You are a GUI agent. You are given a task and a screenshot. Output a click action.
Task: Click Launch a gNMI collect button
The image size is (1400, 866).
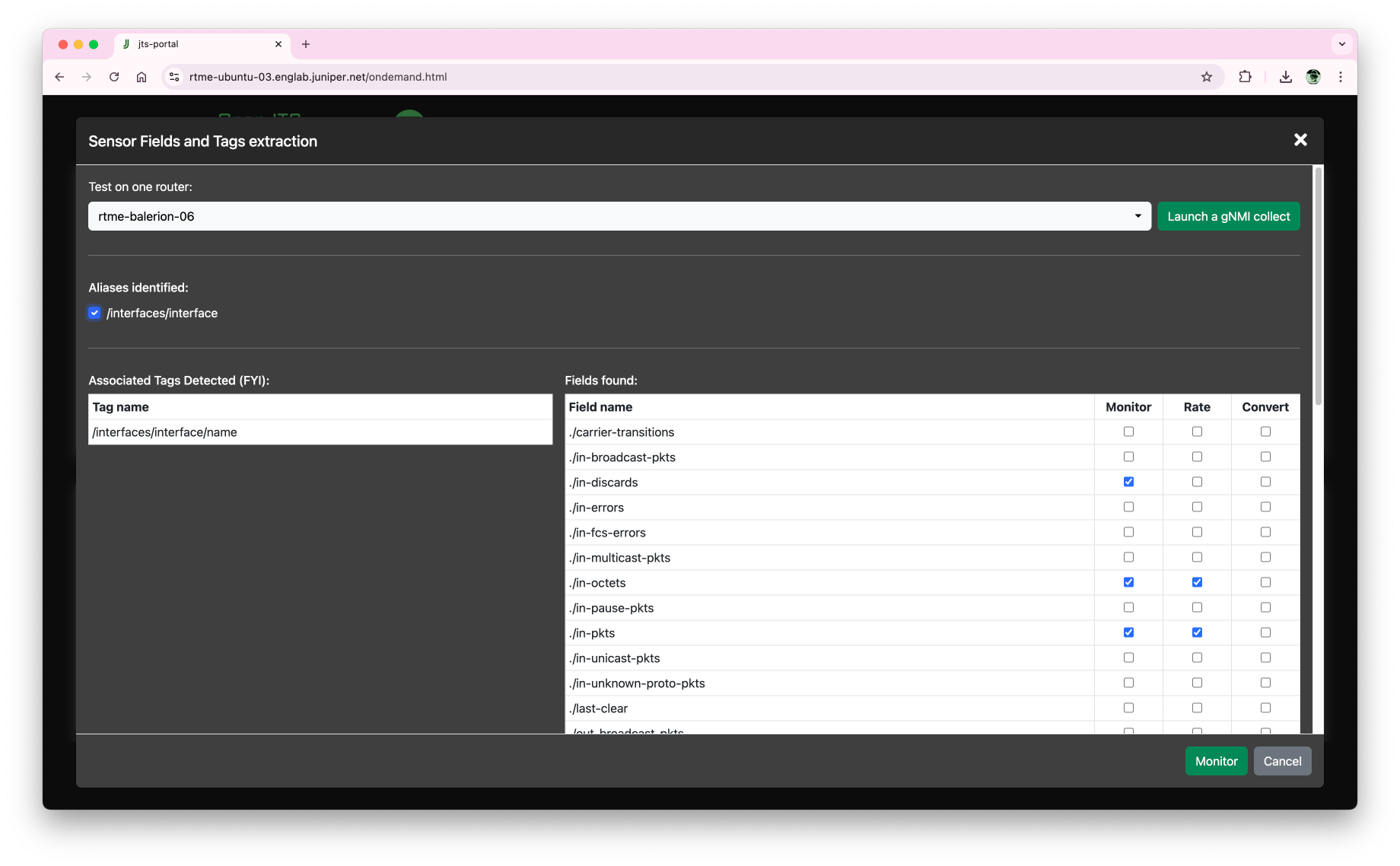(x=1228, y=216)
